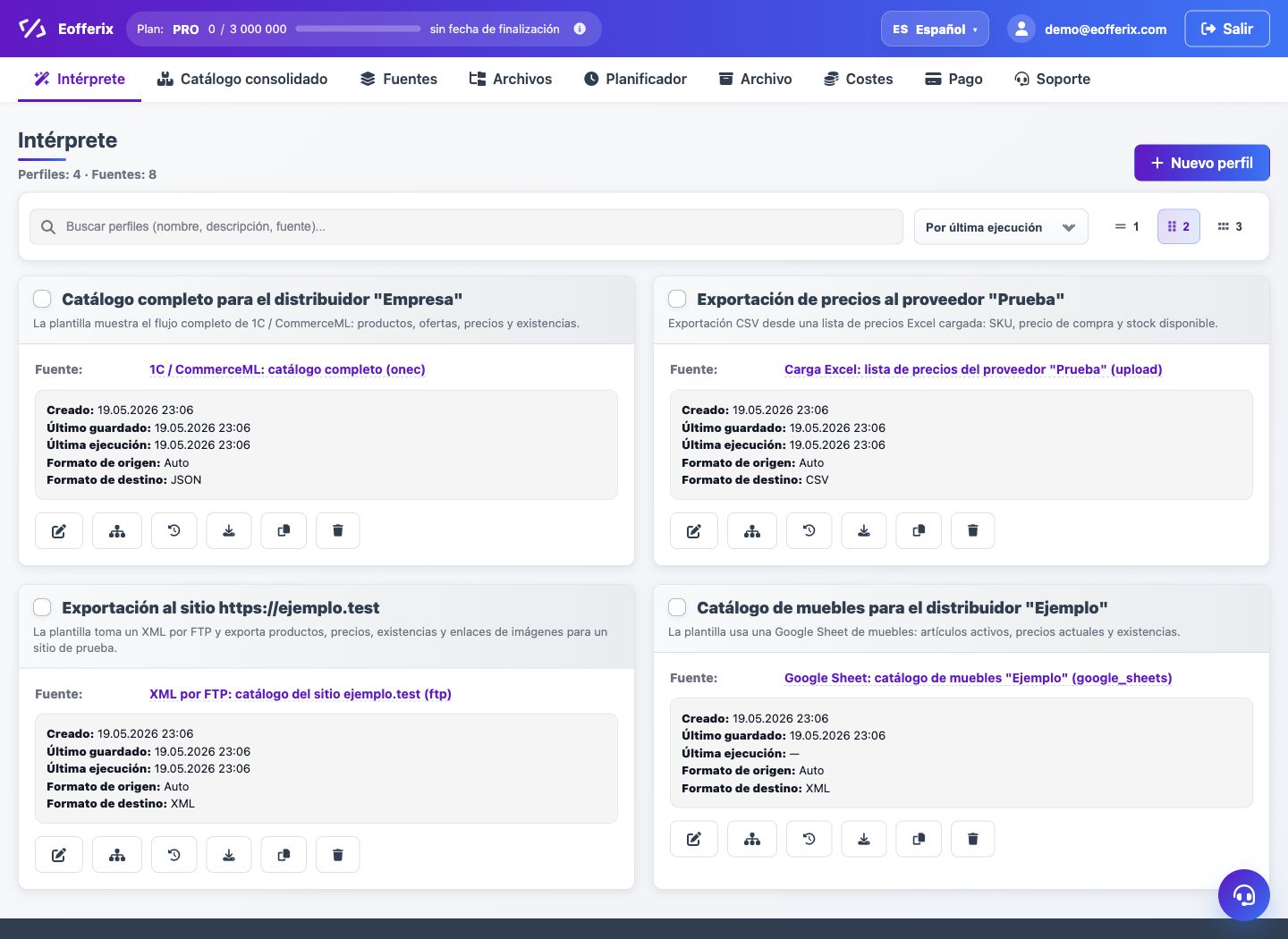
Task: Open the Pago tab
Action: pos(953,79)
